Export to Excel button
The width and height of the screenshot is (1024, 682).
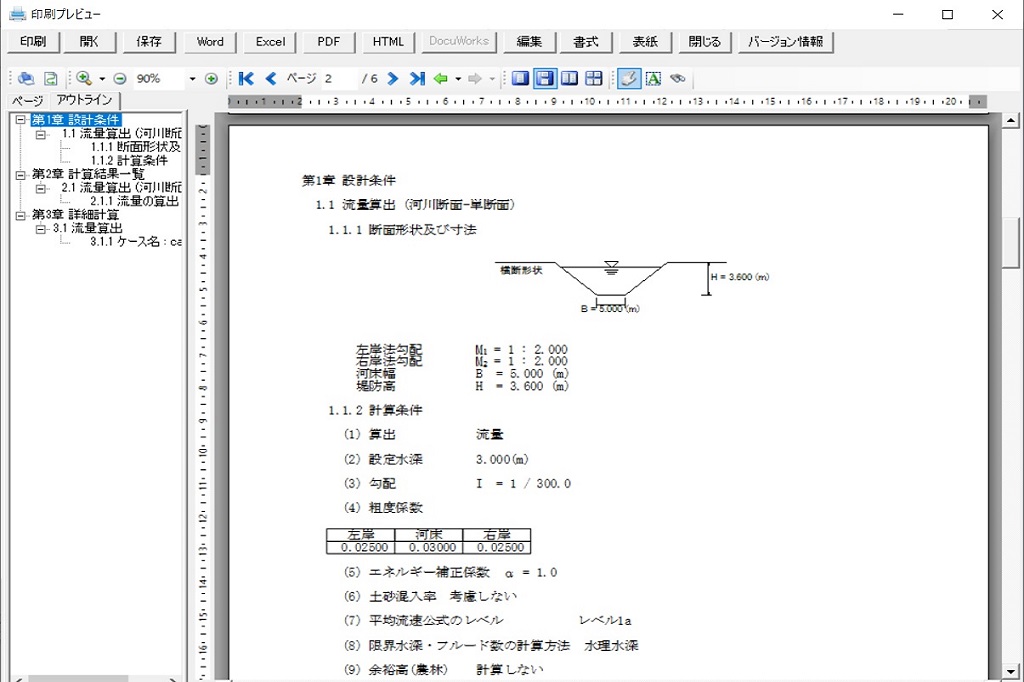click(x=270, y=42)
